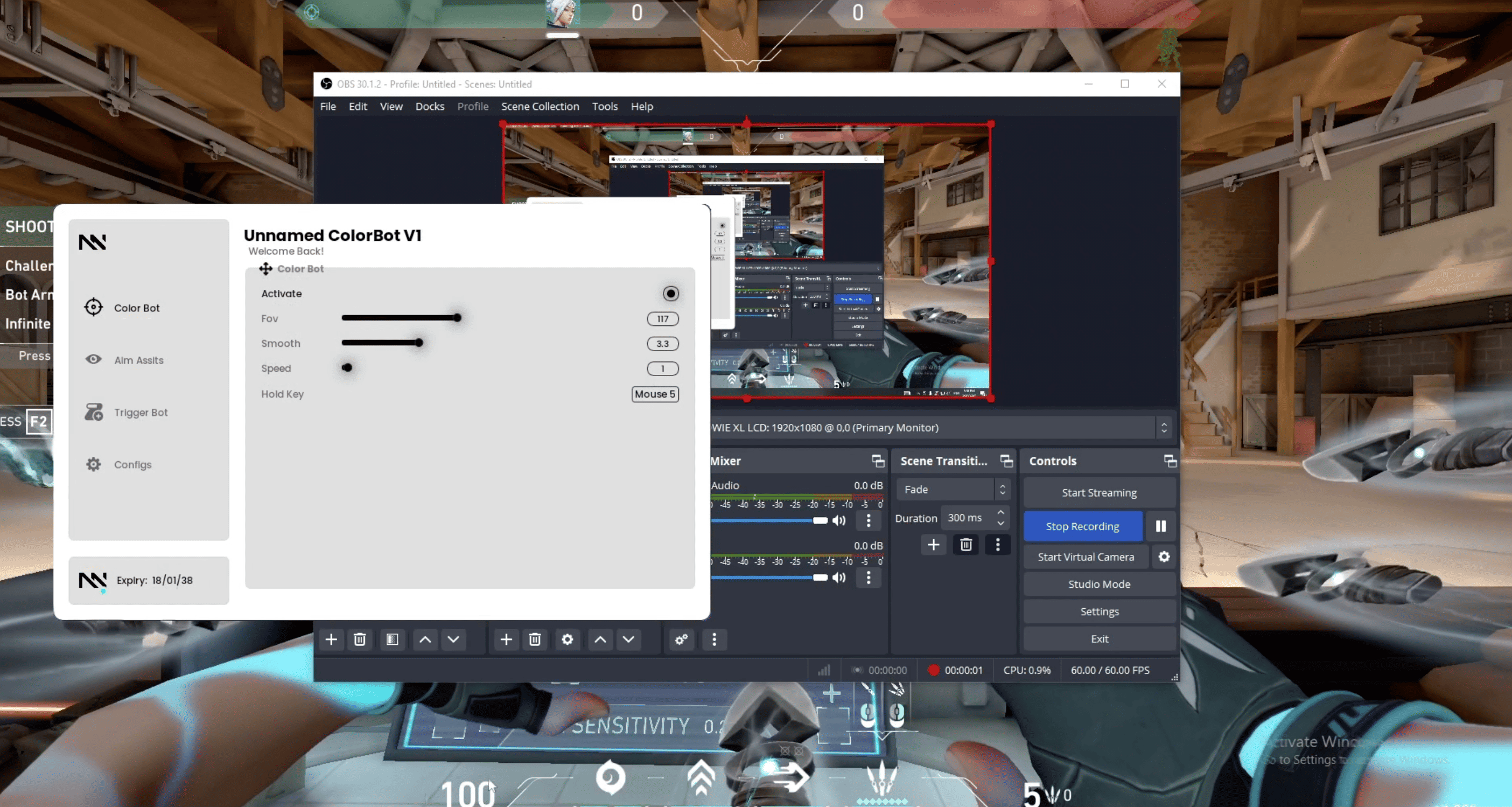Pop out the Controls dock
The width and height of the screenshot is (1512, 807).
(1170, 461)
